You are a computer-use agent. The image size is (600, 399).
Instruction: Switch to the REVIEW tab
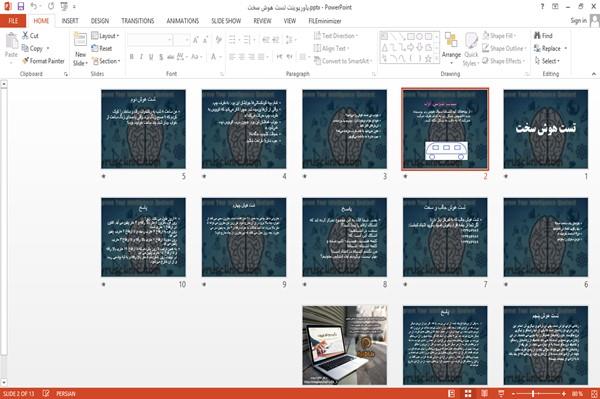click(x=262, y=21)
